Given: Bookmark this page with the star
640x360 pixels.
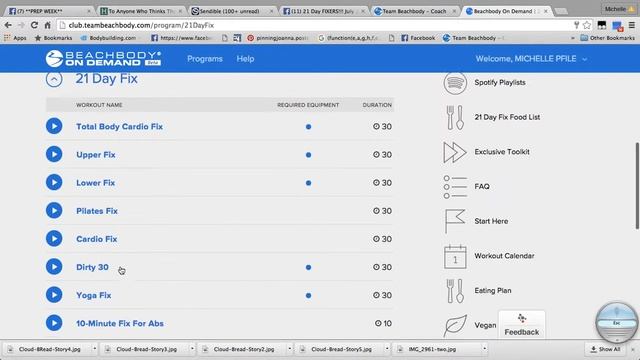Looking at the screenshot, I should 587,25.
